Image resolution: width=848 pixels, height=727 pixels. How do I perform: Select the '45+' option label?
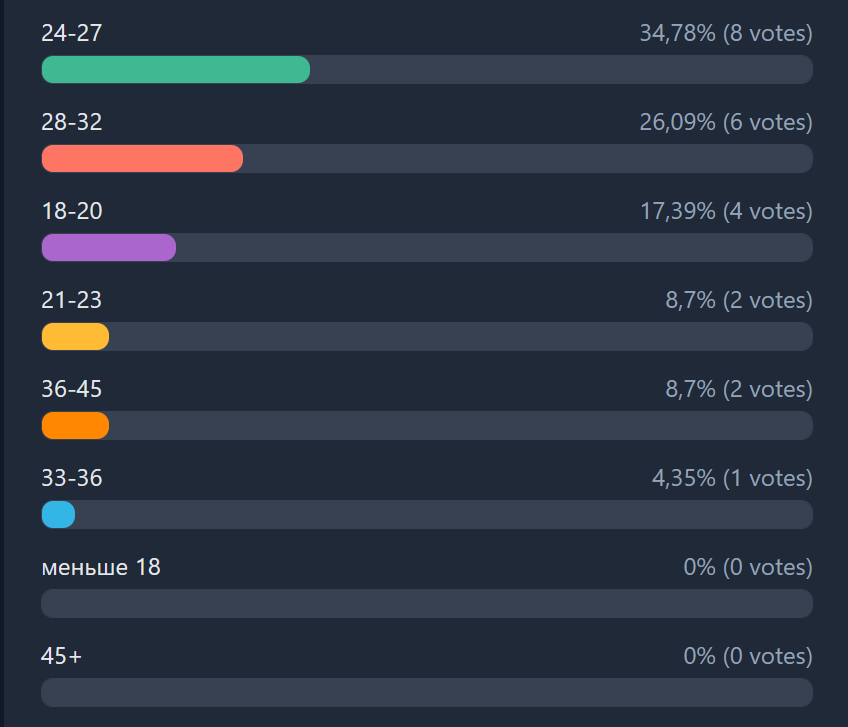(x=62, y=657)
